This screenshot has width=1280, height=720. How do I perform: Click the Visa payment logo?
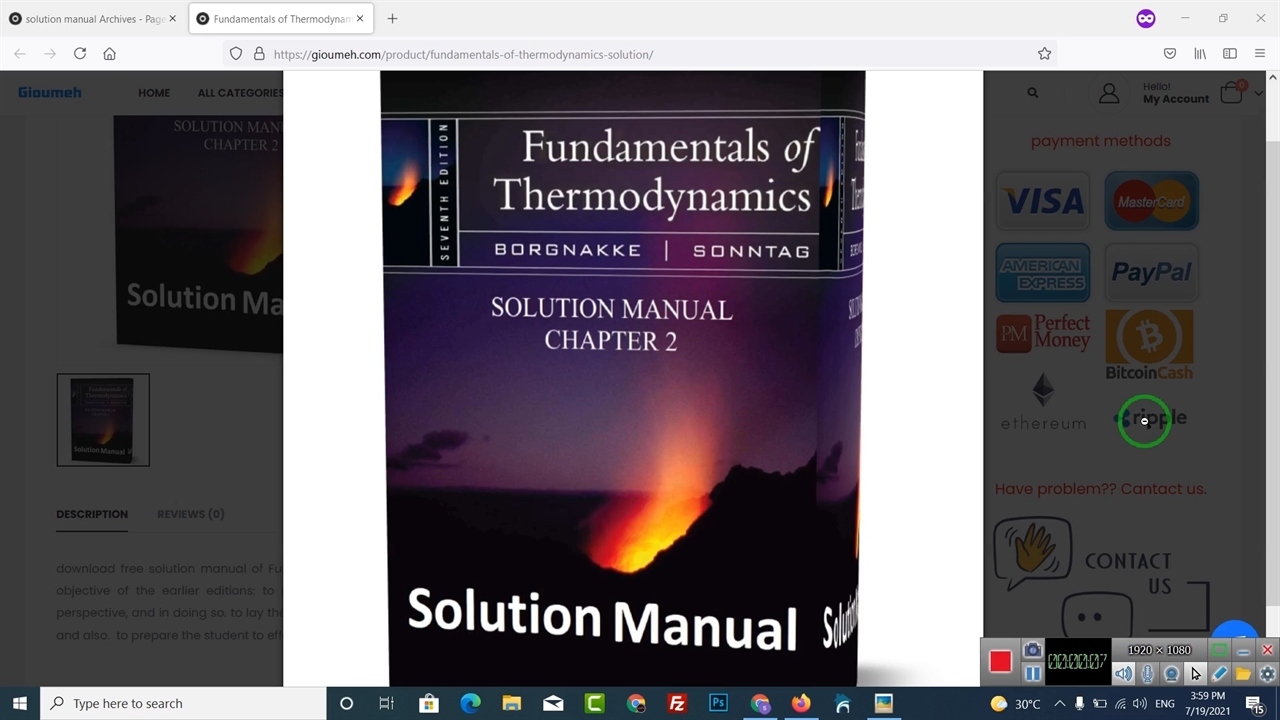click(1043, 201)
